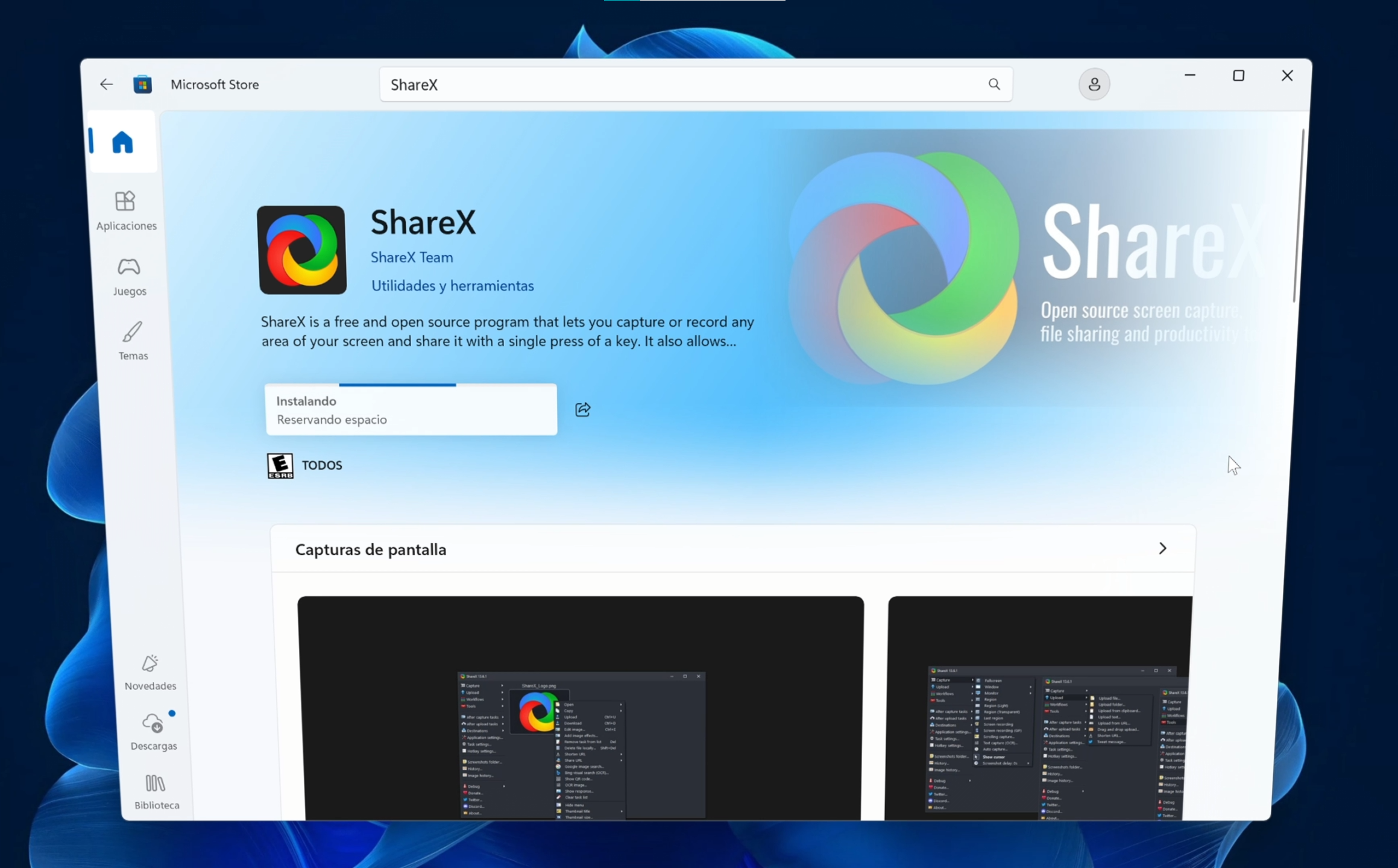The image size is (1398, 868).
Task: Open Aplicaciones in the sidebar
Action: pos(126,211)
